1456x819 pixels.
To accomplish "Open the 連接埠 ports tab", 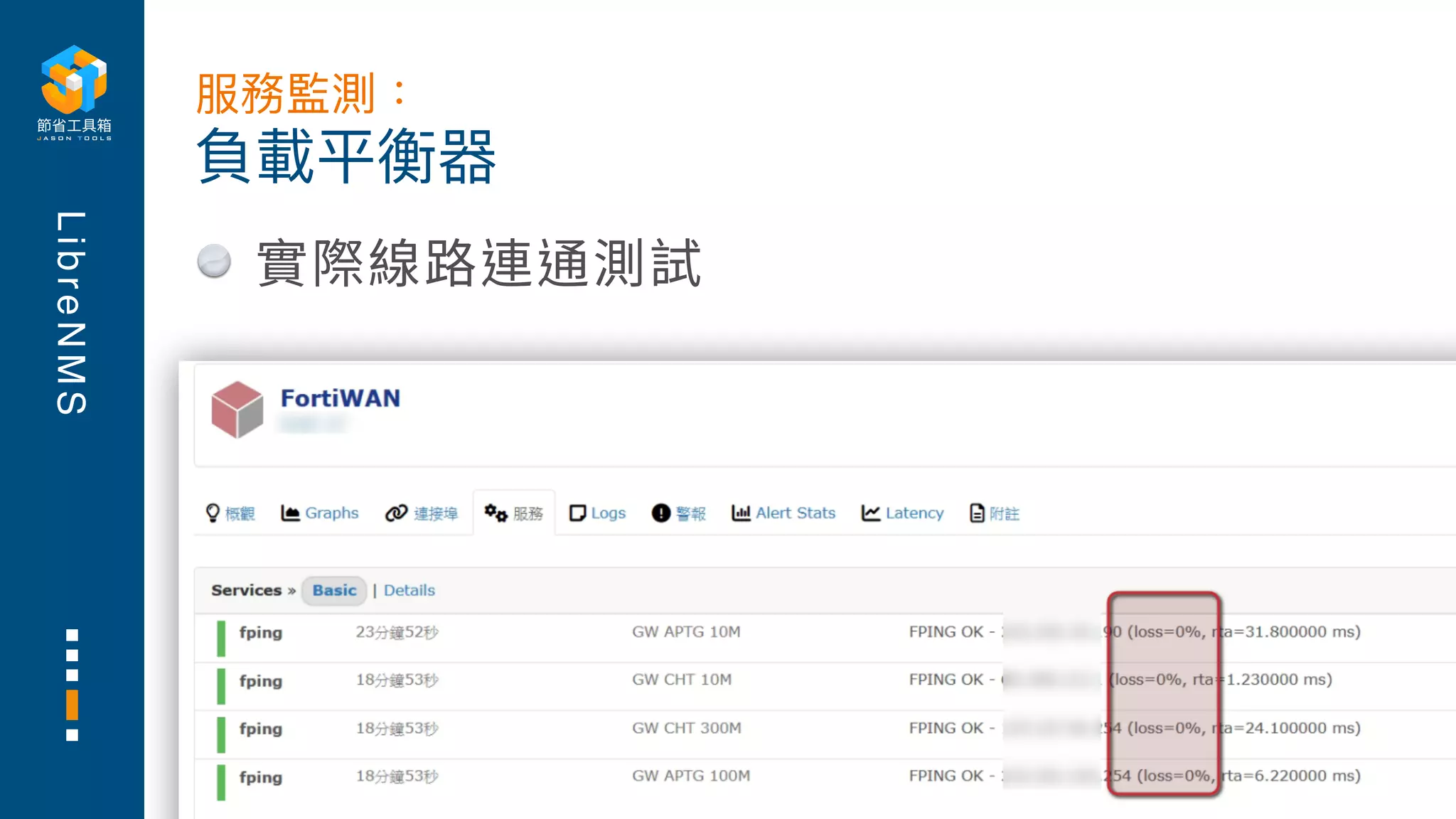I will (436, 513).
